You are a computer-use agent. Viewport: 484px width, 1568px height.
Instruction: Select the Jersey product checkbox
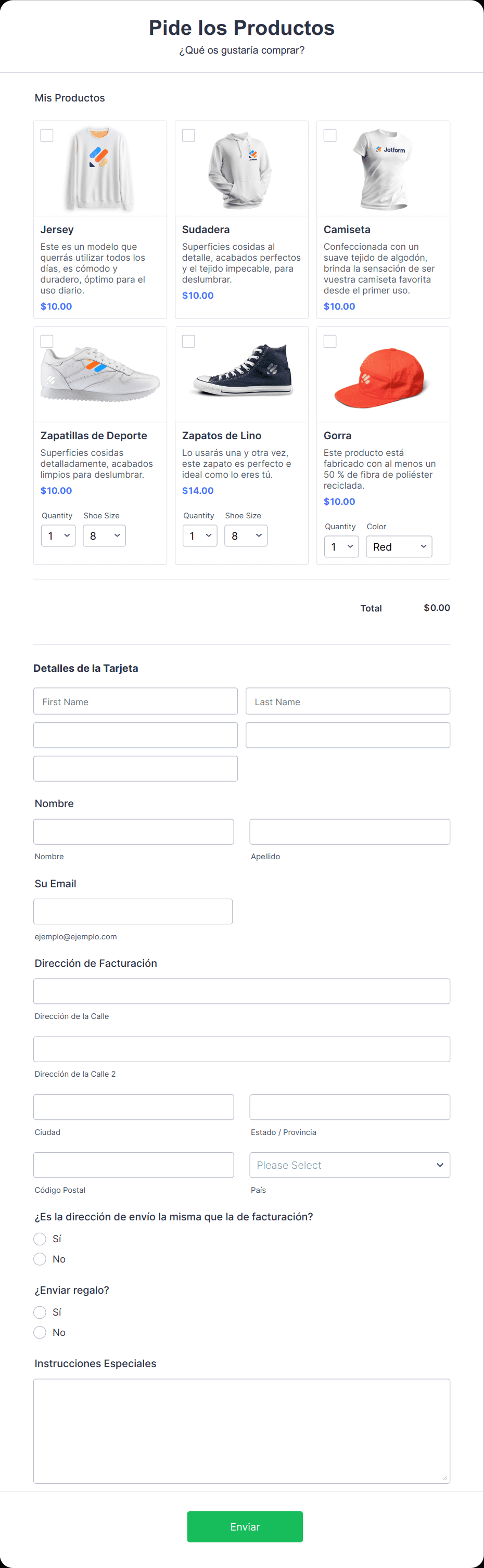(47, 135)
